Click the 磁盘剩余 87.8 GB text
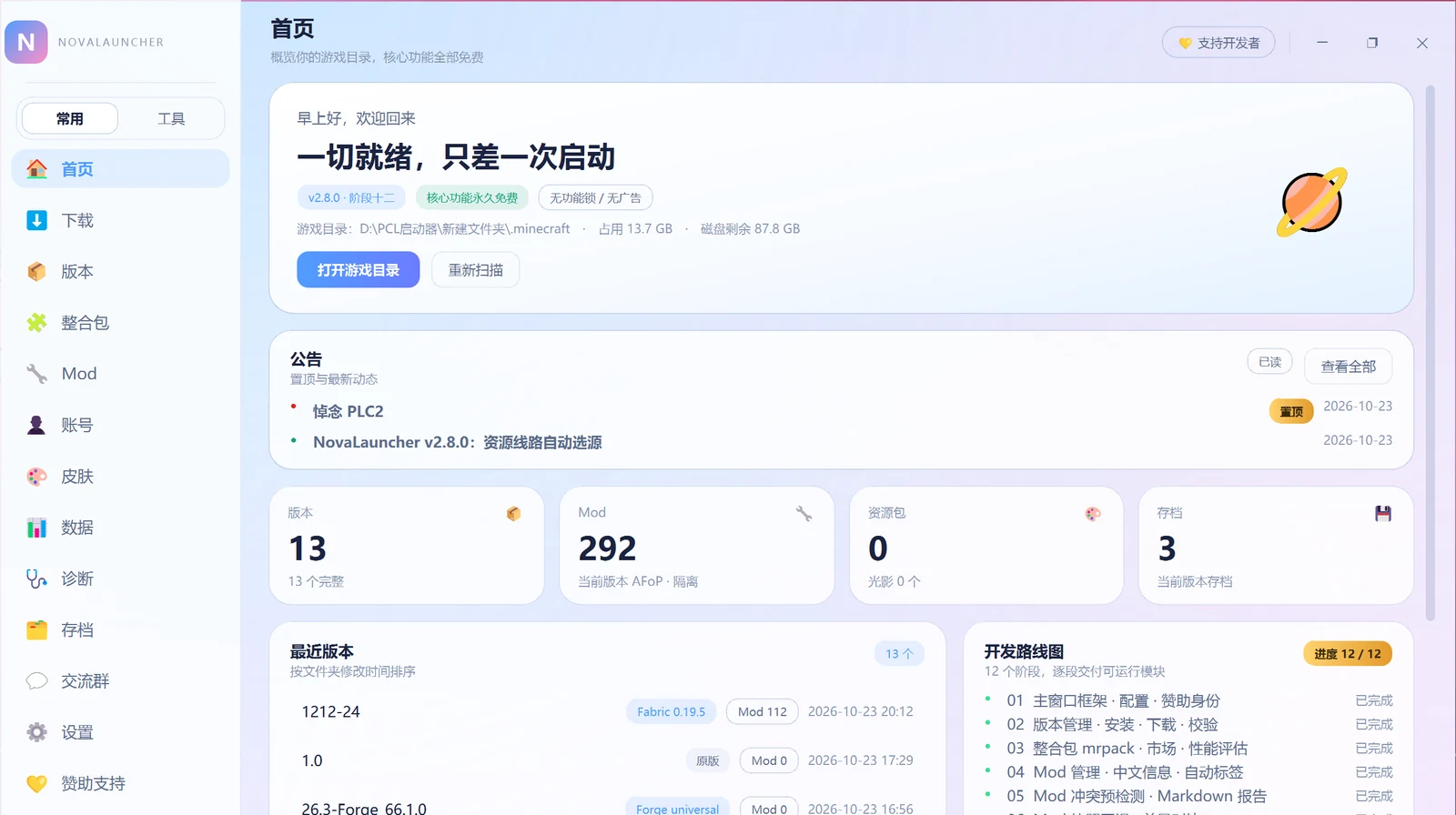 (x=750, y=228)
